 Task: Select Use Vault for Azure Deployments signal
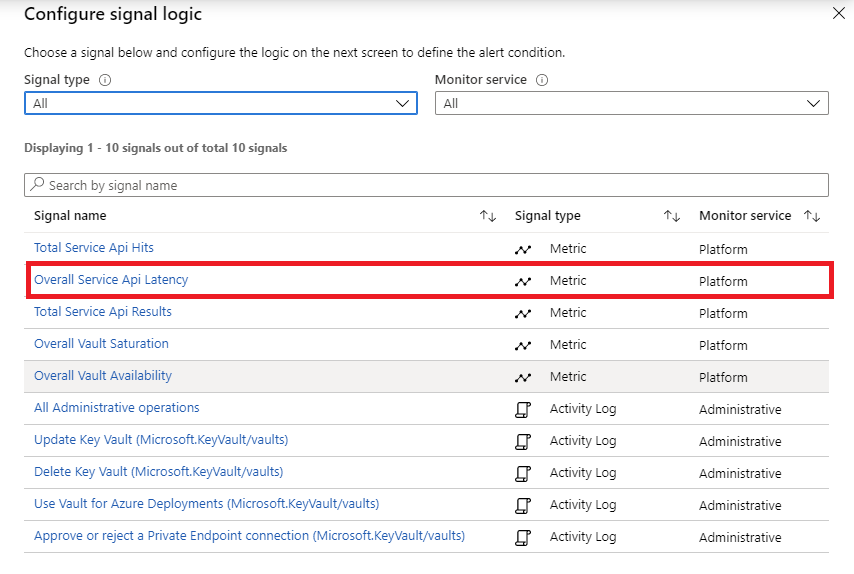[206, 504]
